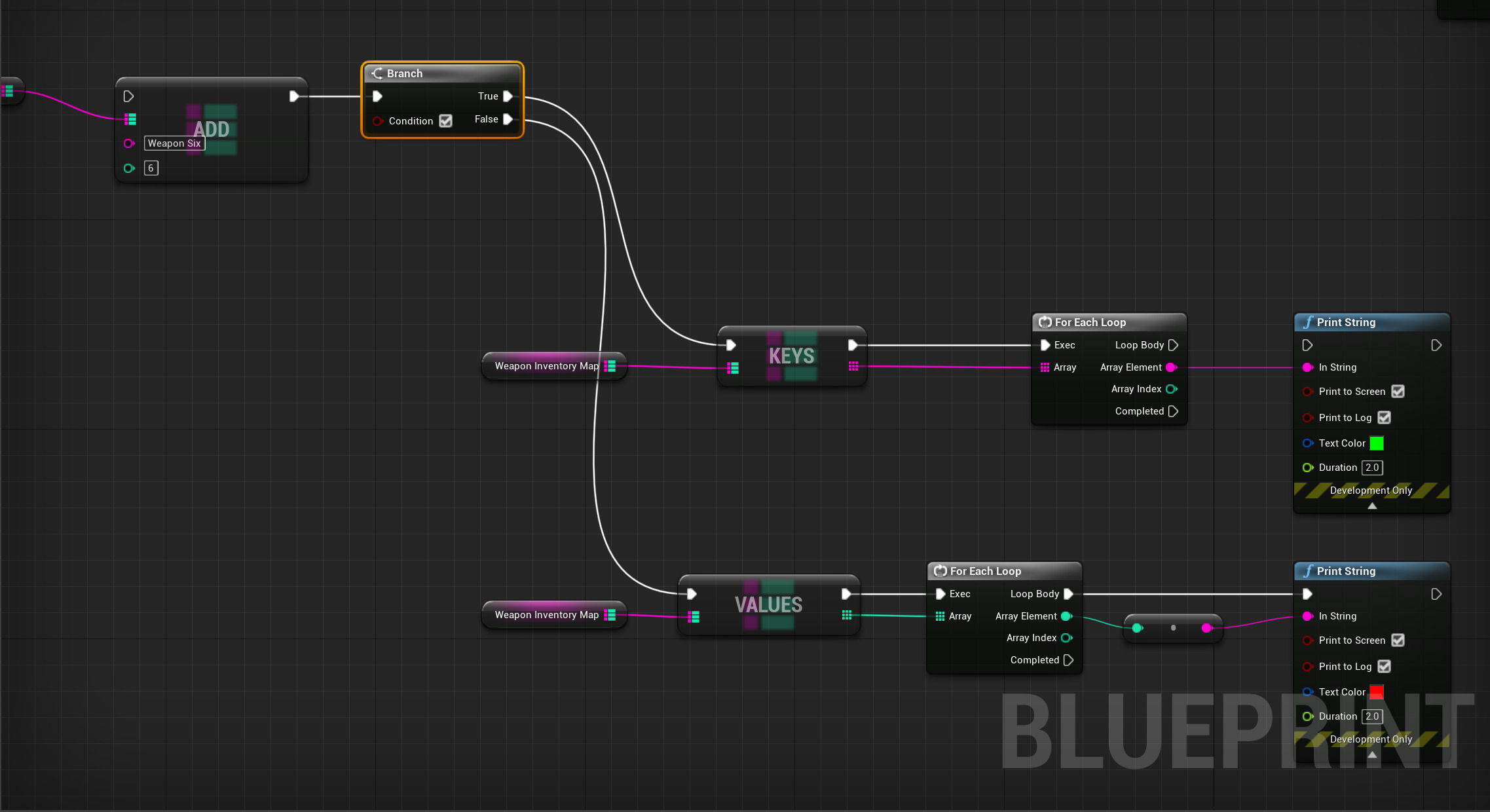Viewport: 1490px width, 812px height.
Task: Click the Branch node's False output pin
Action: pyautogui.click(x=508, y=119)
